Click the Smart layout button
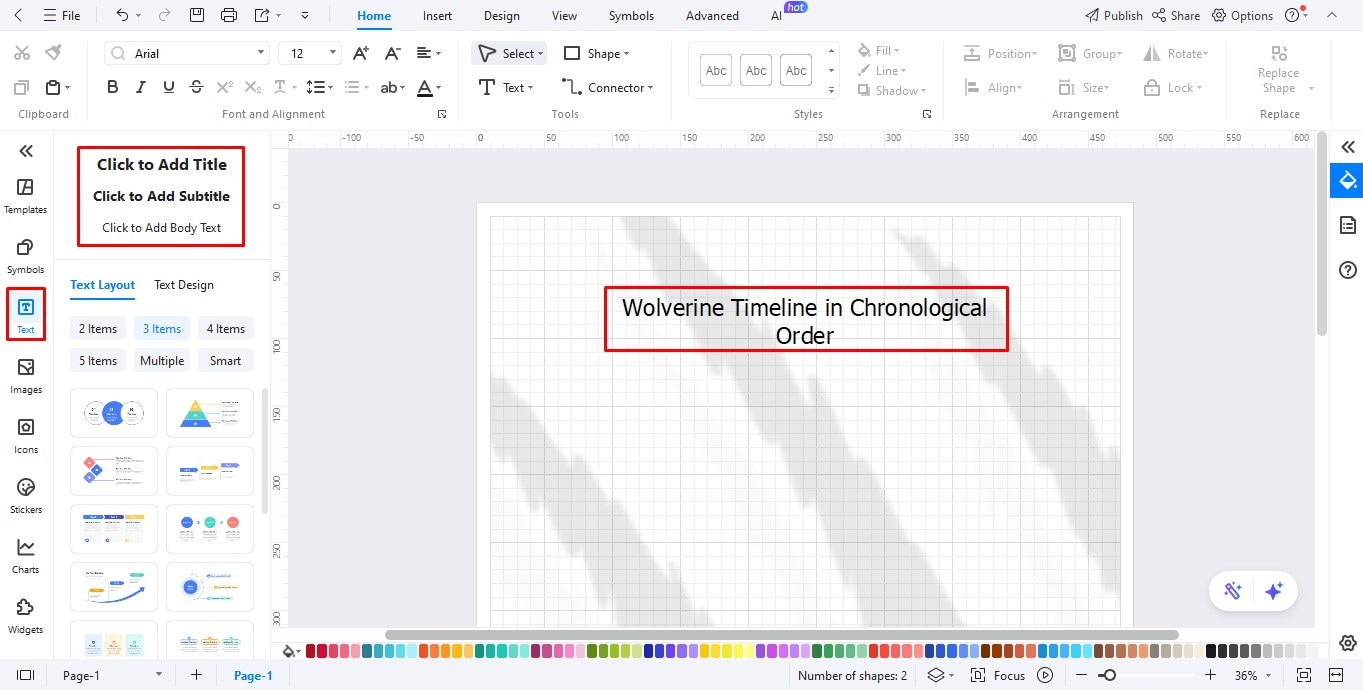This screenshot has height=690, width=1363. coord(226,360)
